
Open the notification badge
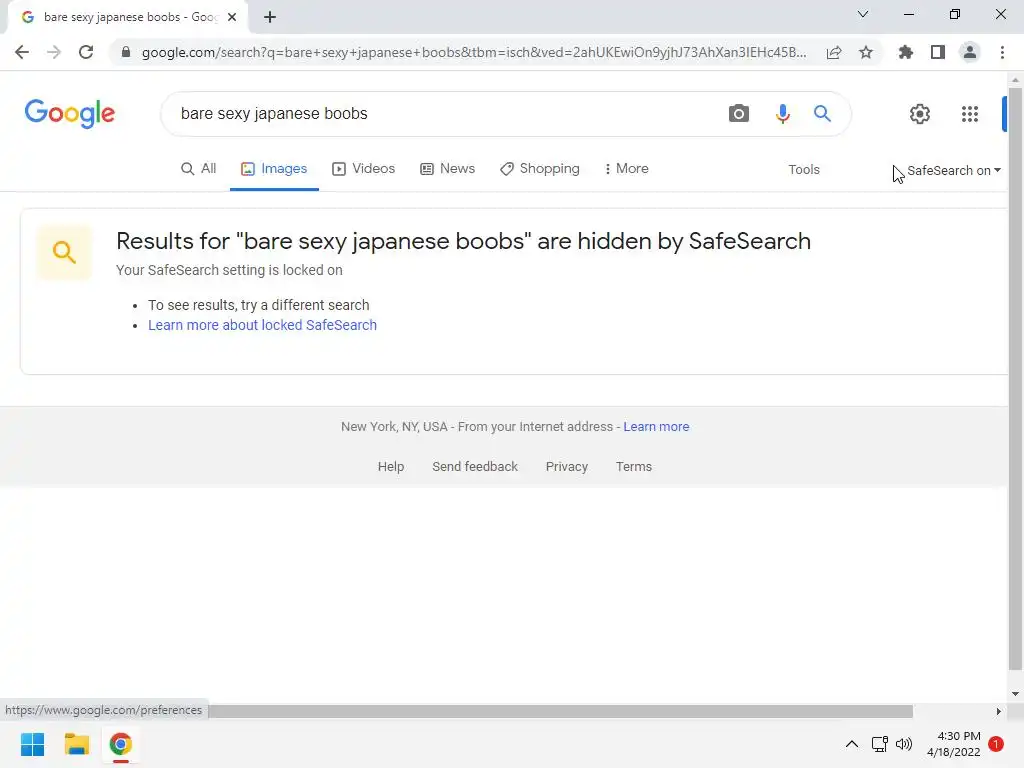coord(996,744)
